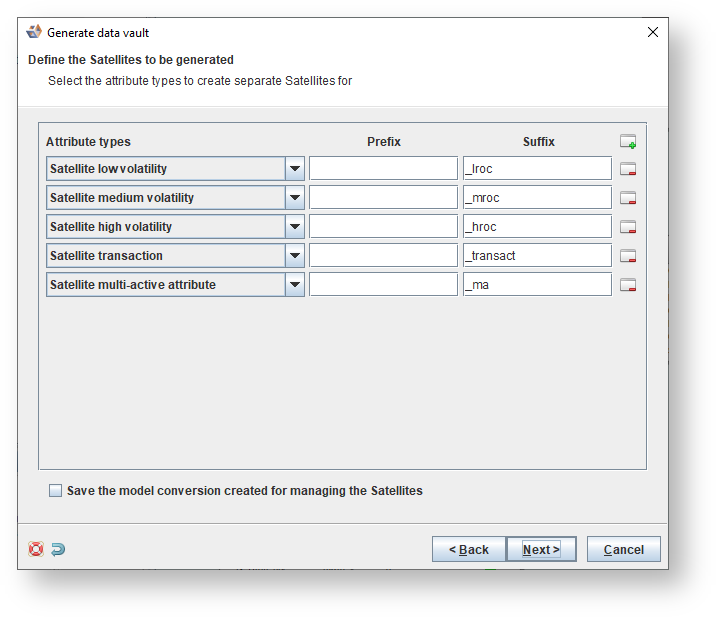Open the help lifebuoy icon
This screenshot has height=618, width=717.
(36, 549)
